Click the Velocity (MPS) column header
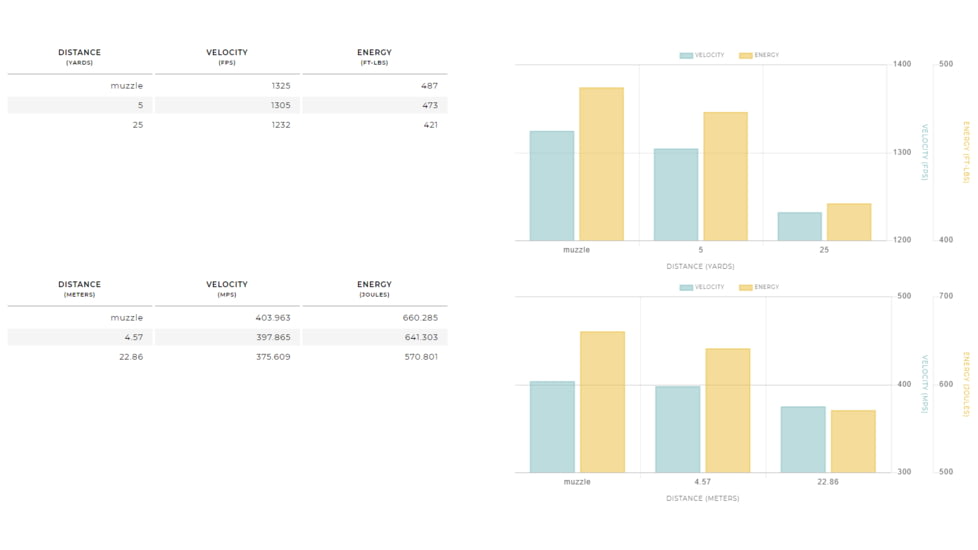 tap(227, 289)
